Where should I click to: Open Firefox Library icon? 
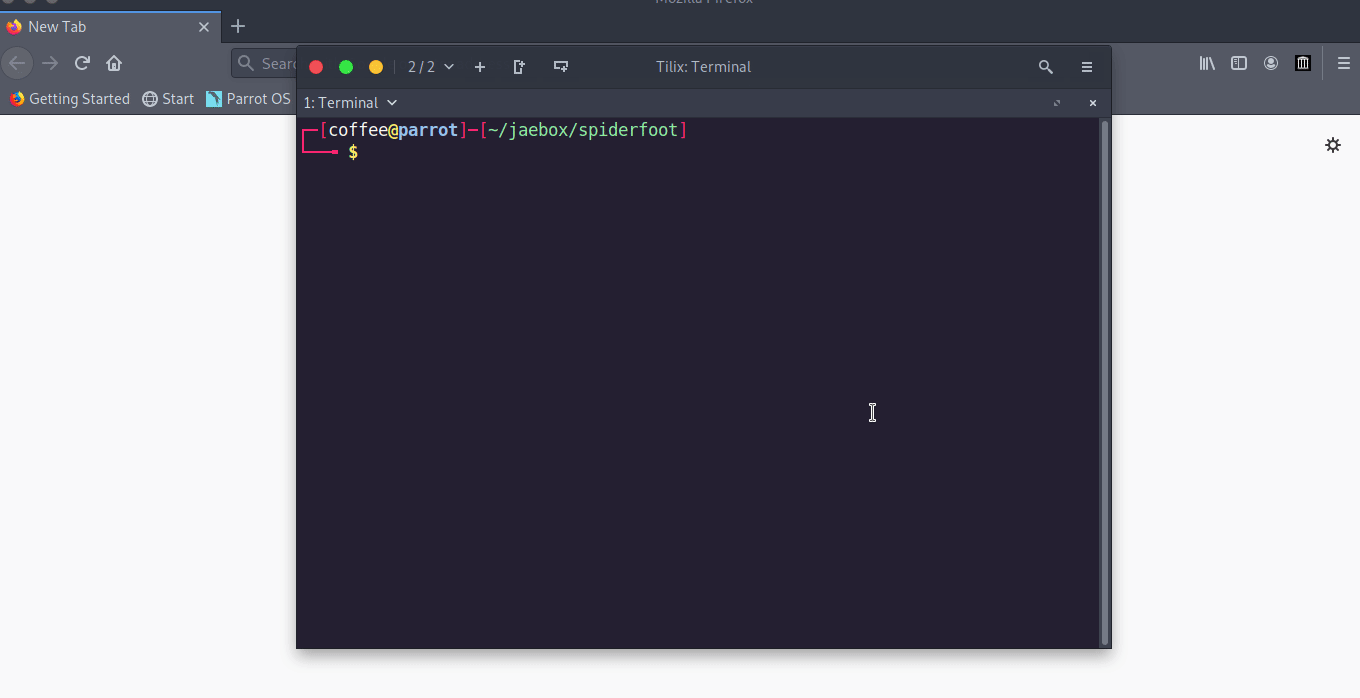(x=1207, y=63)
